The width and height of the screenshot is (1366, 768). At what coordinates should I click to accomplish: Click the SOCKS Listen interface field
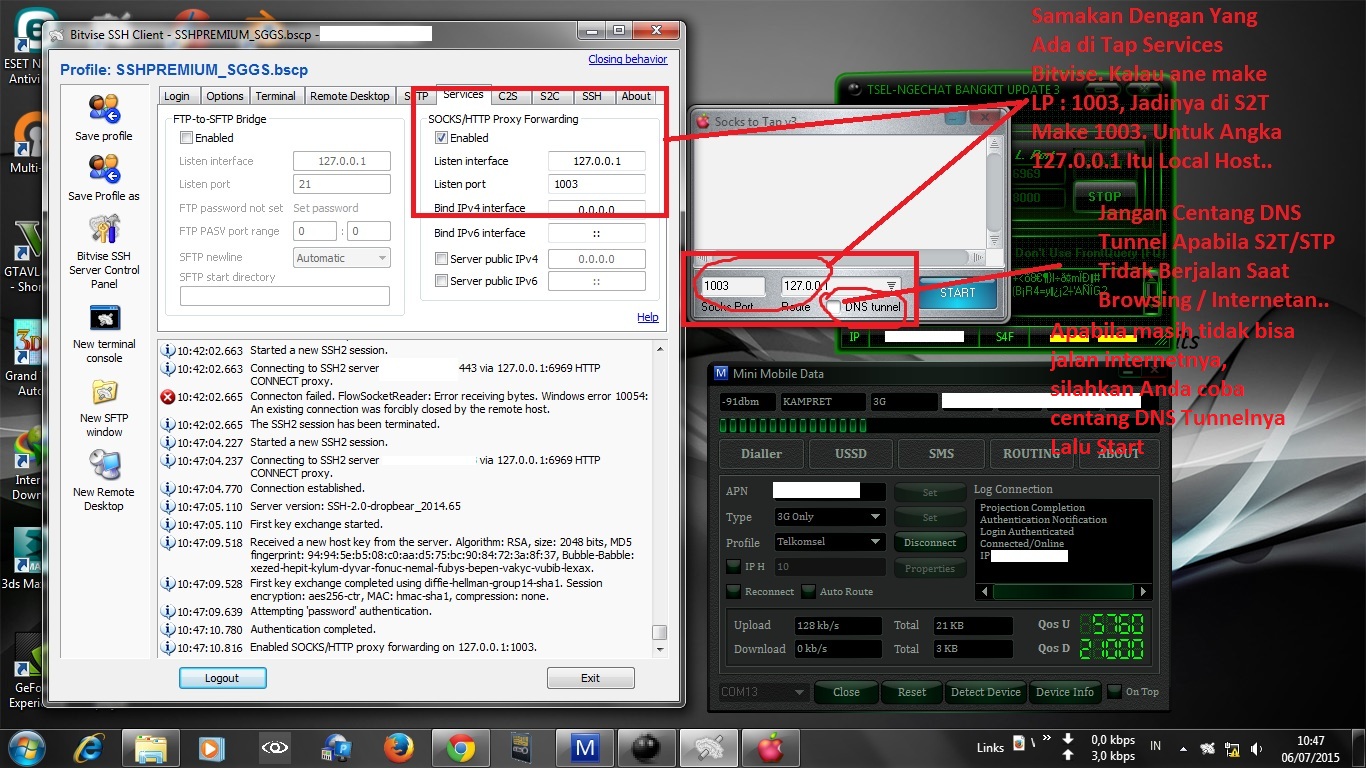coord(597,161)
